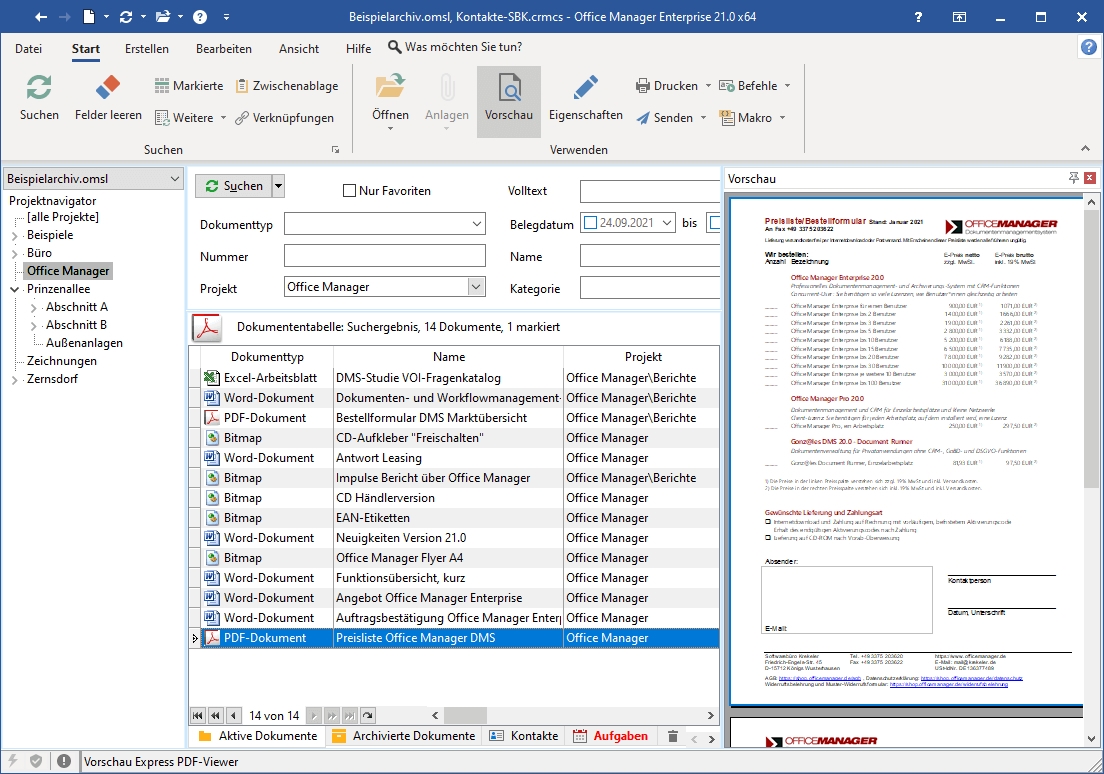
Task: Click the Suchen ribbon icon
Action: tap(39, 88)
